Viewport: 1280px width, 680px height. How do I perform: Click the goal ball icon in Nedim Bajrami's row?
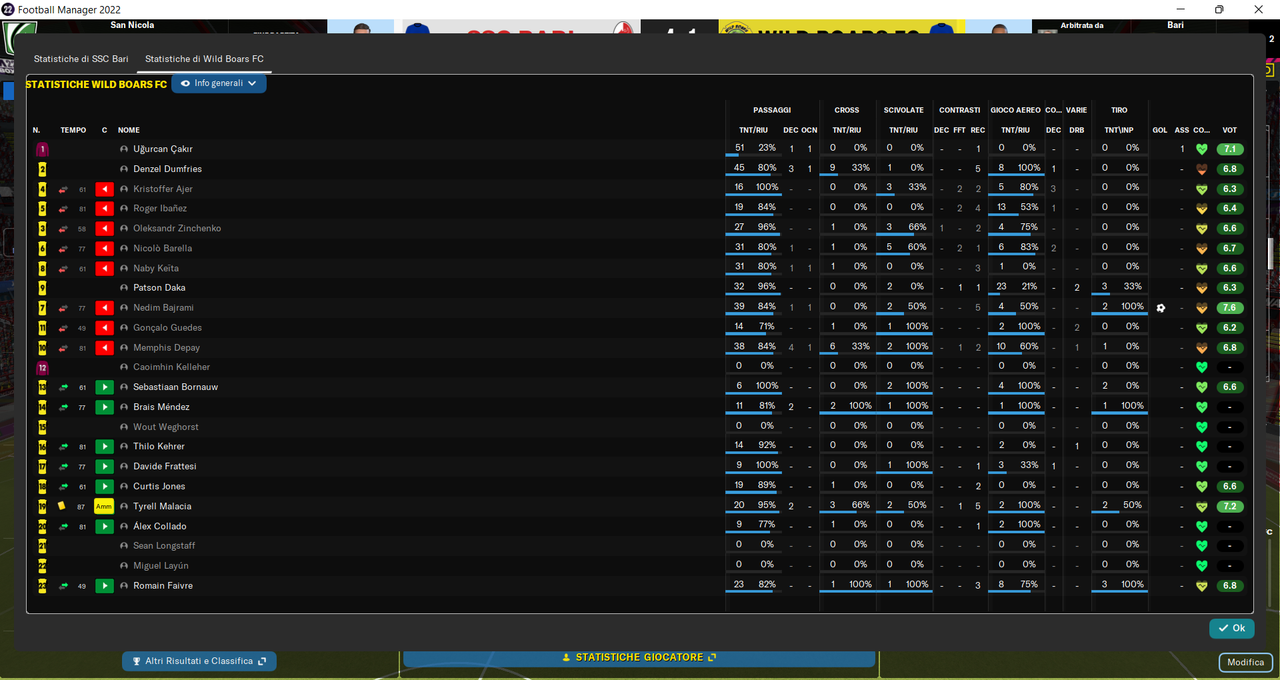coord(1160,308)
